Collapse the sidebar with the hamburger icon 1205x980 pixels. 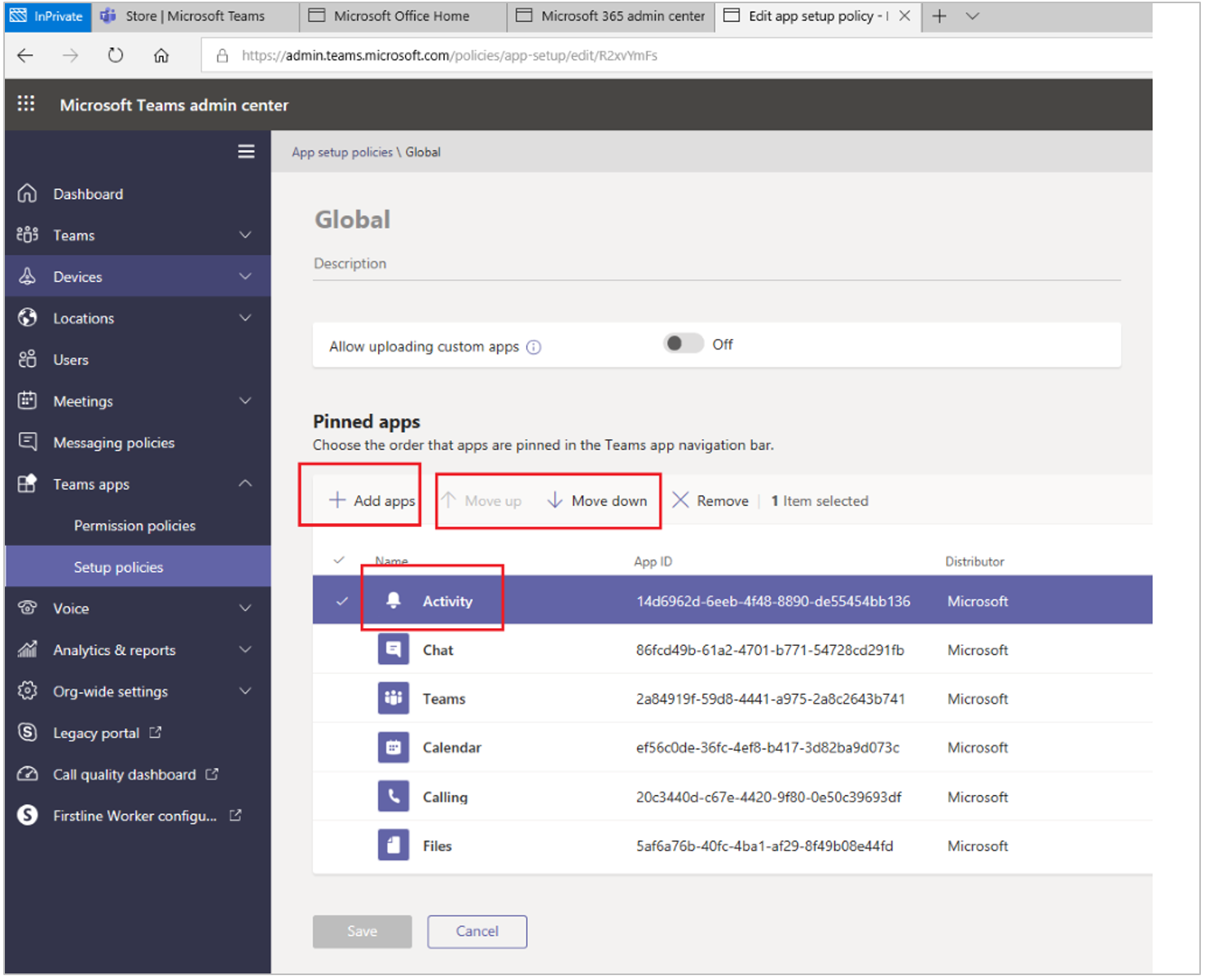246,152
